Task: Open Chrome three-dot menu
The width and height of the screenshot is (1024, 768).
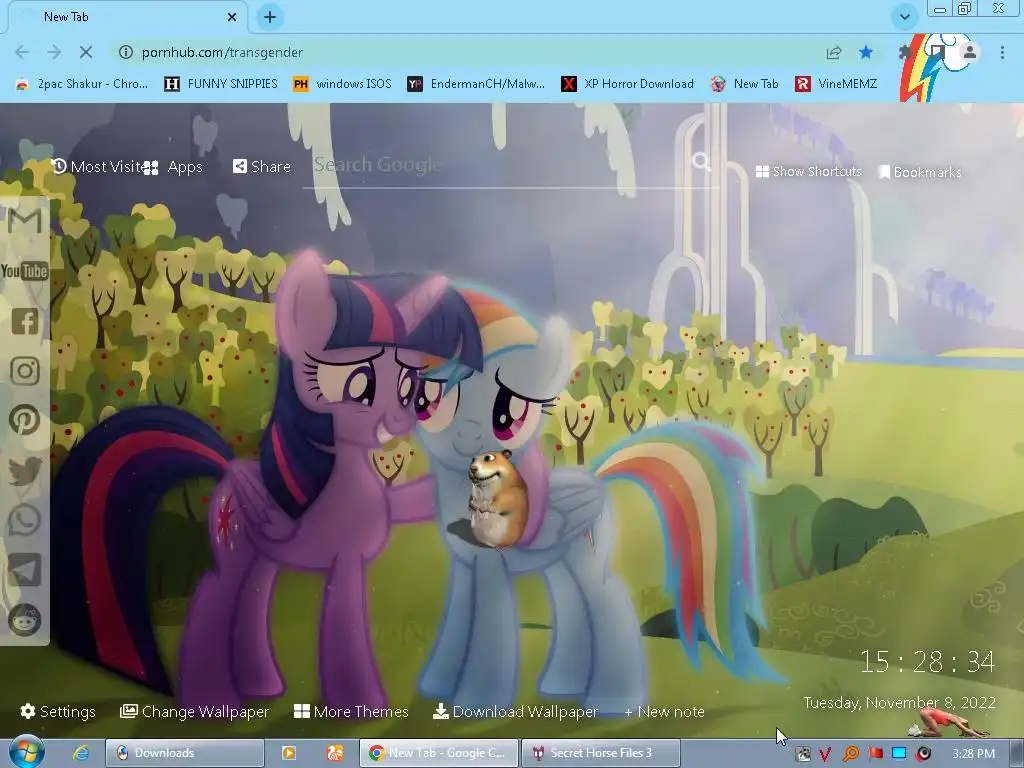Action: tap(1002, 52)
